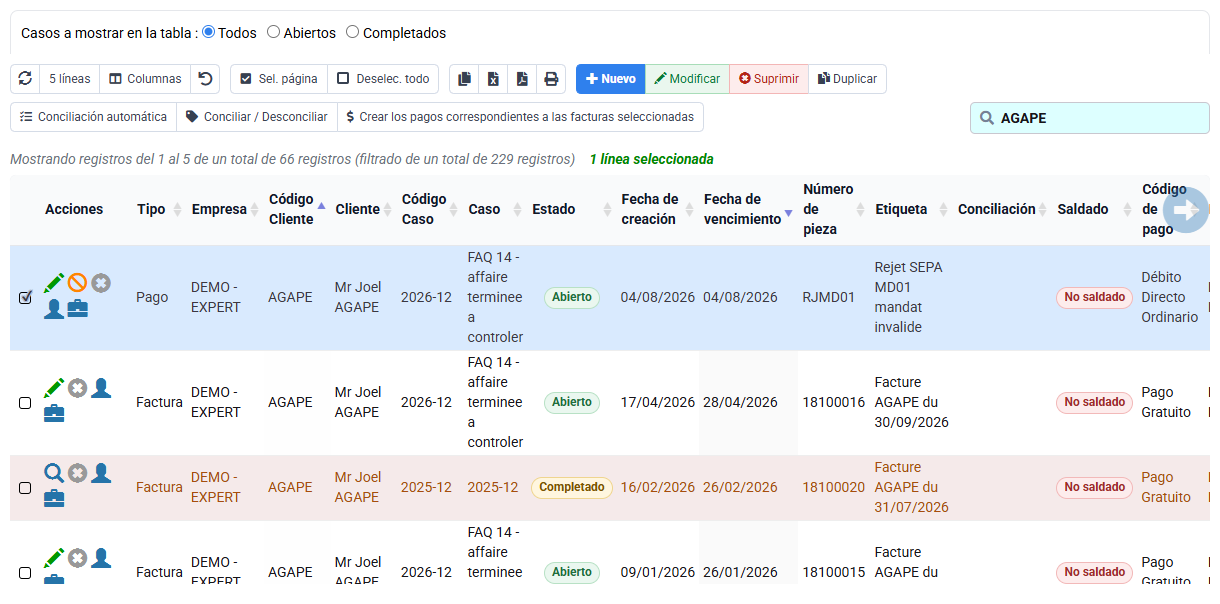Sort by the Caso column header

[496, 209]
